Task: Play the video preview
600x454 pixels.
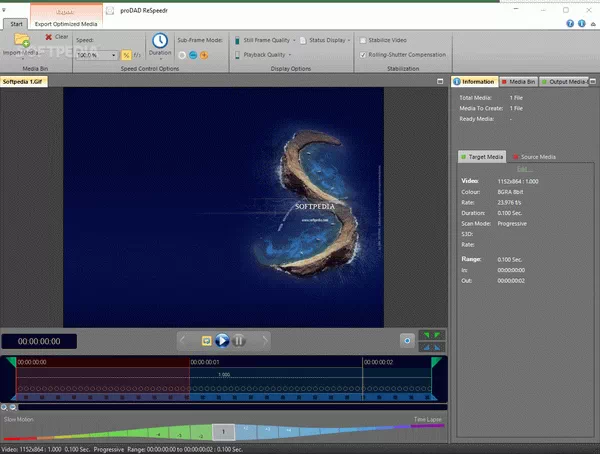Action: pyautogui.click(x=222, y=340)
